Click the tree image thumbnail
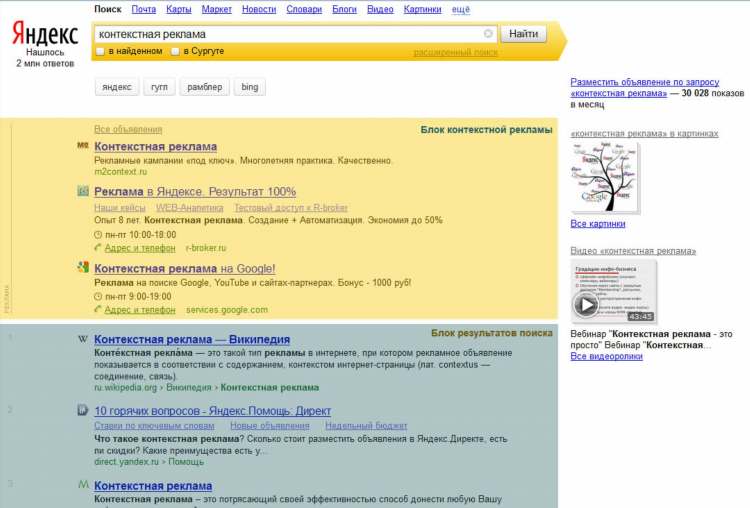This screenshot has width=750, height=508. [605, 177]
